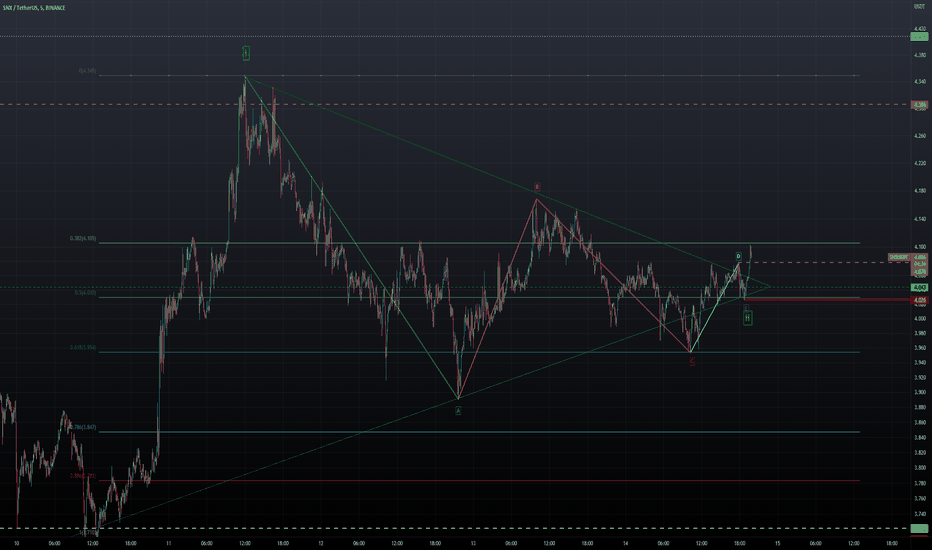Select the Fibonacci 0.618(3.954) level label
The image size is (932, 550).
pyautogui.click(x=83, y=347)
